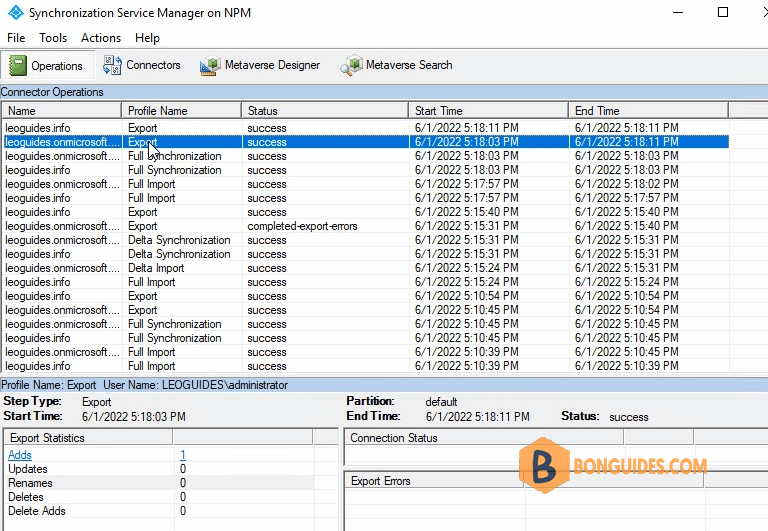Click the Partition value default
The image size is (768, 531).
[441, 402]
